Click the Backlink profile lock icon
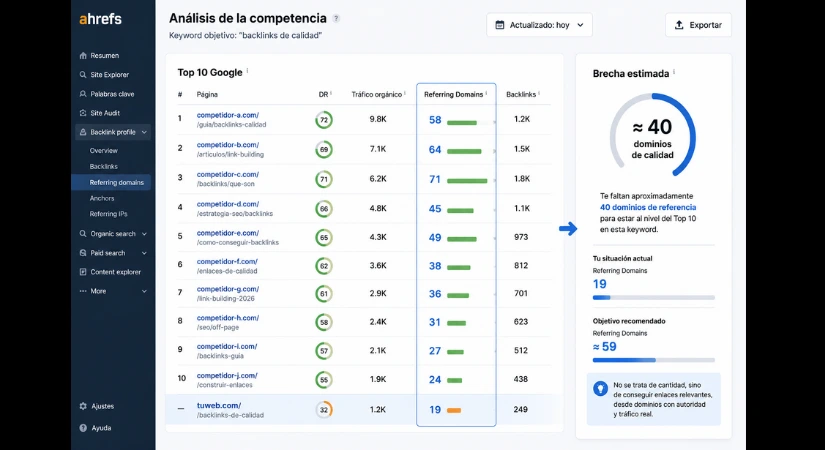The height and width of the screenshot is (450, 825). [83, 132]
